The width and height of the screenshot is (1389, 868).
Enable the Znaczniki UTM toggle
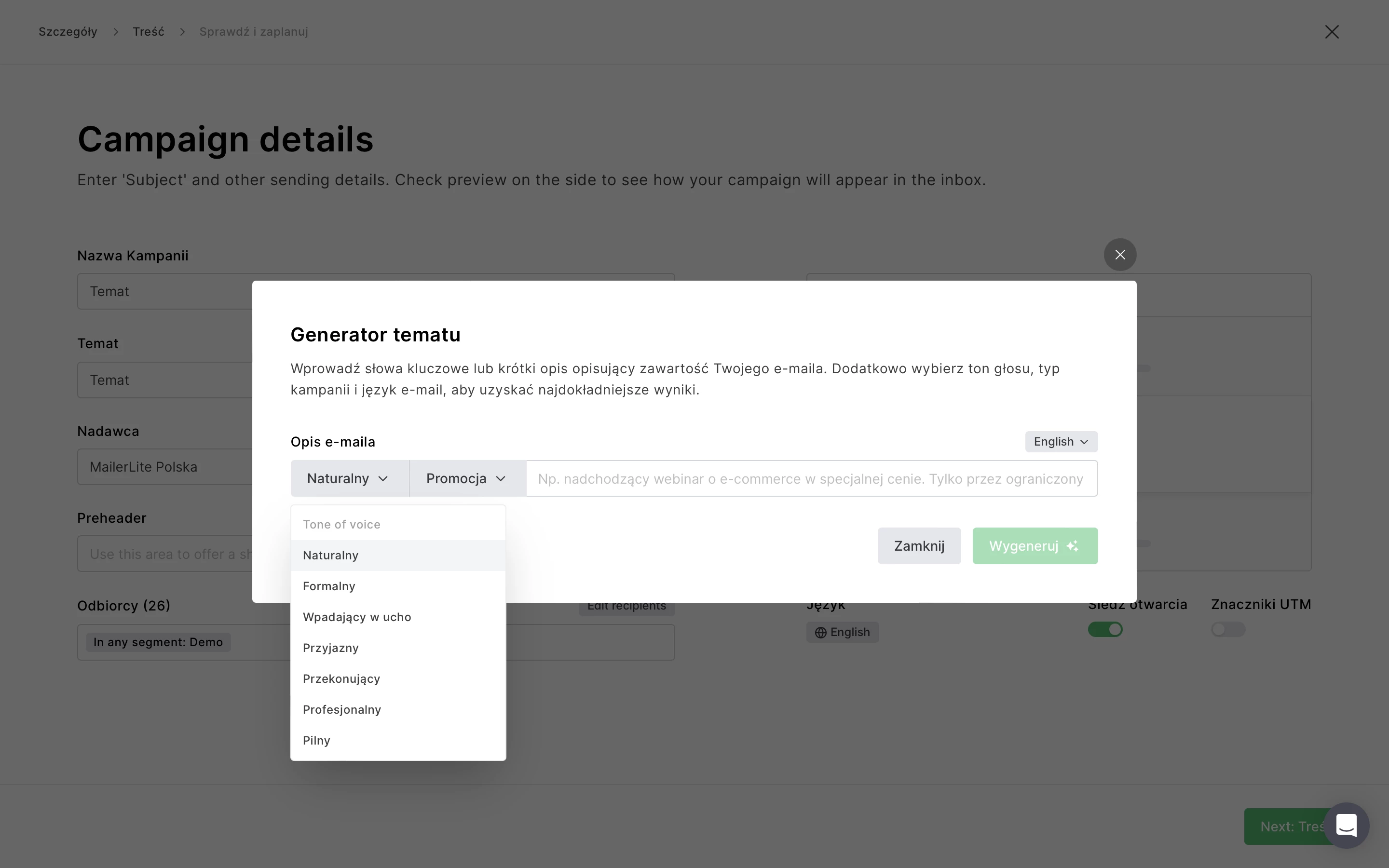tap(1228, 629)
